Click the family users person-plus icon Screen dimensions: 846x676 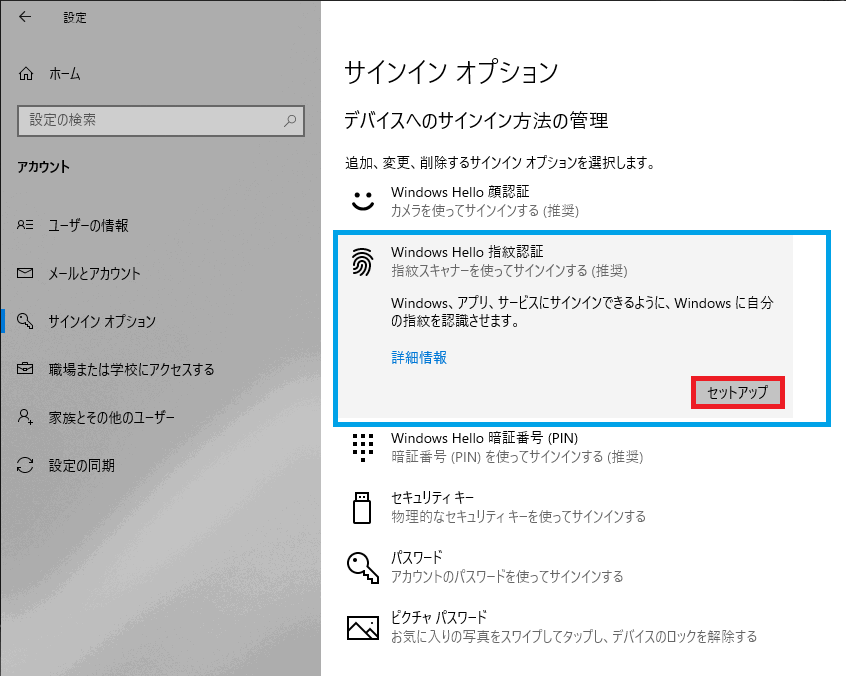tap(25, 416)
